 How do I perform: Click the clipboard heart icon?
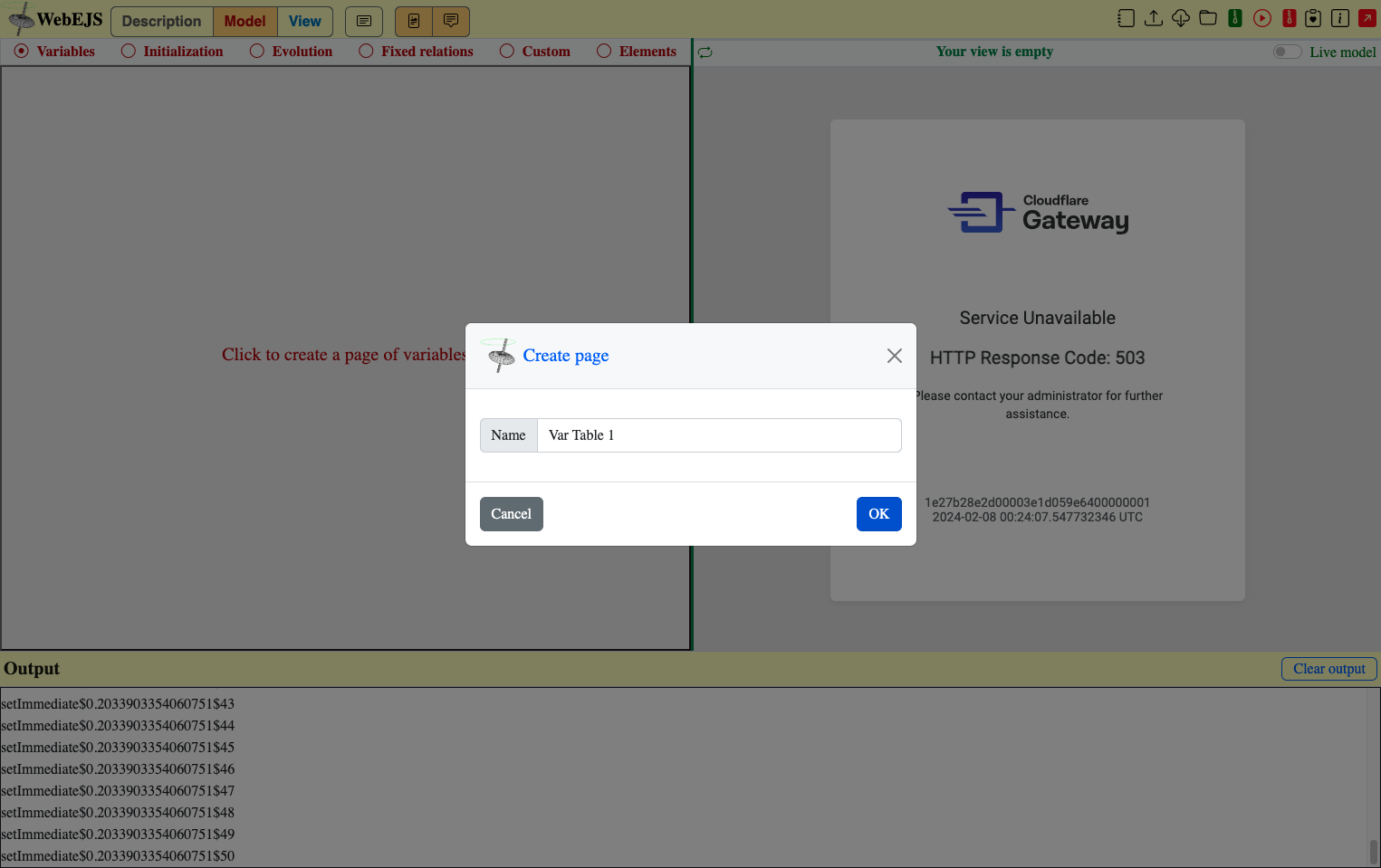(x=1313, y=18)
